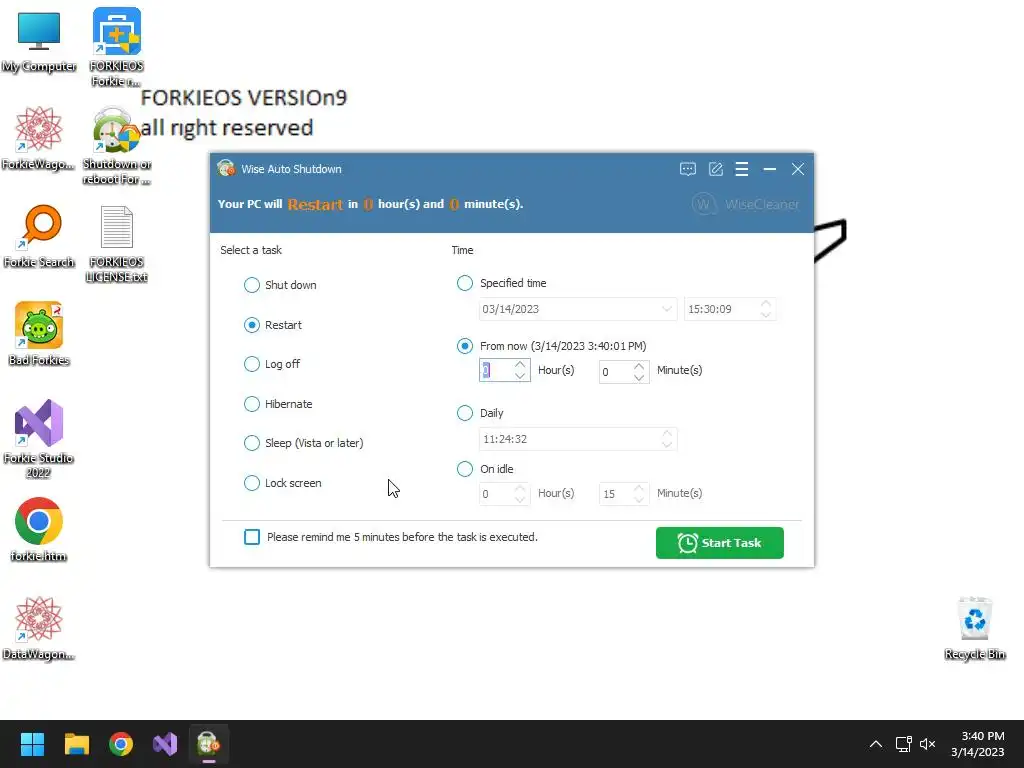Choose the Daily time radio button

coord(464,413)
